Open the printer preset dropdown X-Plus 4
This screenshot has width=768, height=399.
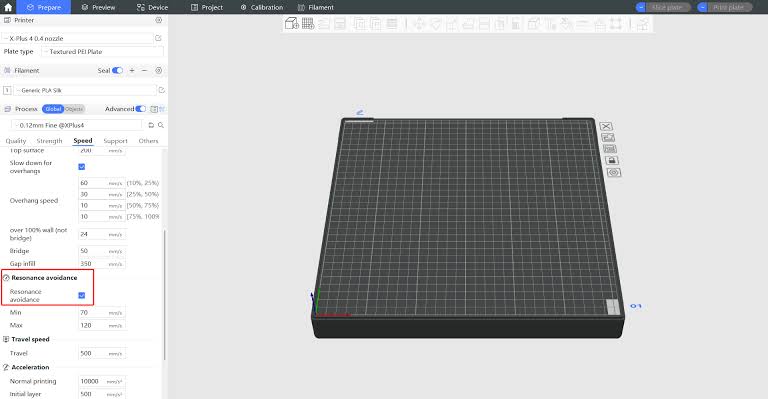[x=78, y=38]
